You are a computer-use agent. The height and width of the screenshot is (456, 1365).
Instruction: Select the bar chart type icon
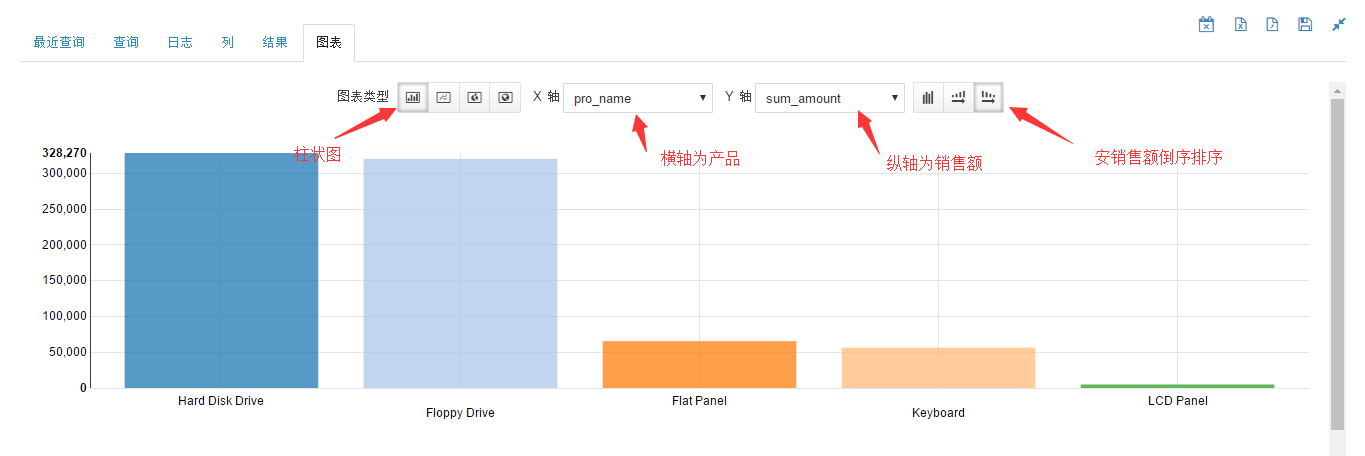[413, 97]
